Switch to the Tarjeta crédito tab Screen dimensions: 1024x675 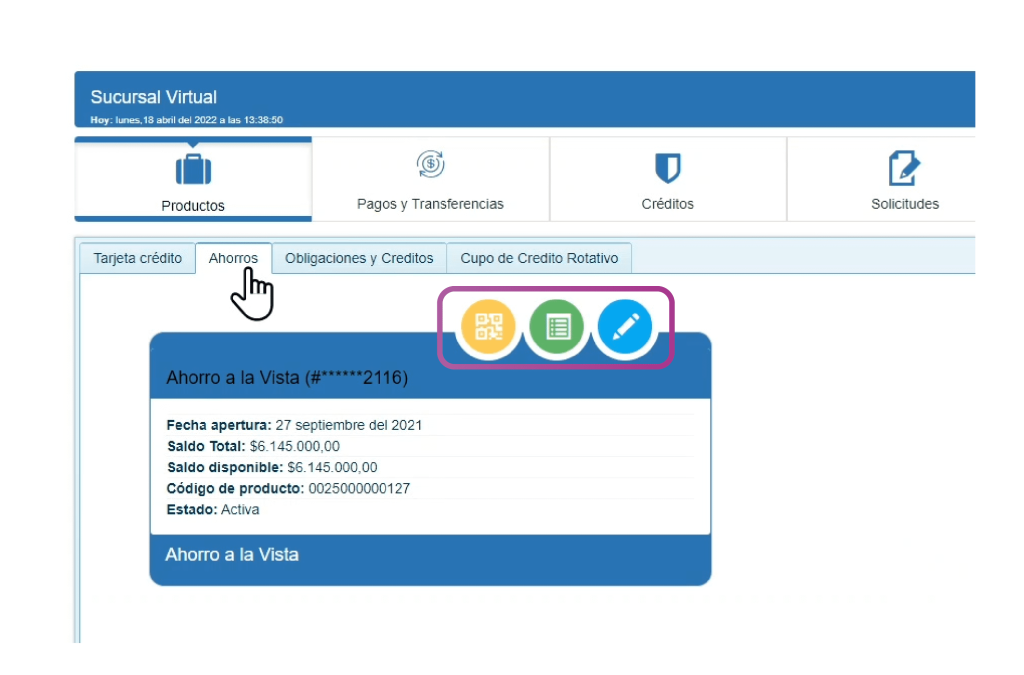pyautogui.click(x=138, y=258)
